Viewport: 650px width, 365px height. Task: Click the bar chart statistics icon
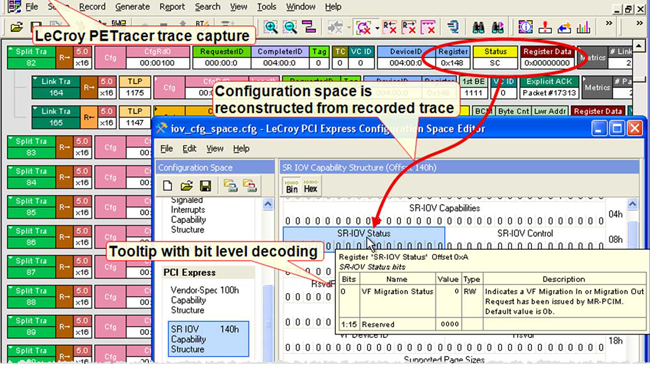point(583,27)
